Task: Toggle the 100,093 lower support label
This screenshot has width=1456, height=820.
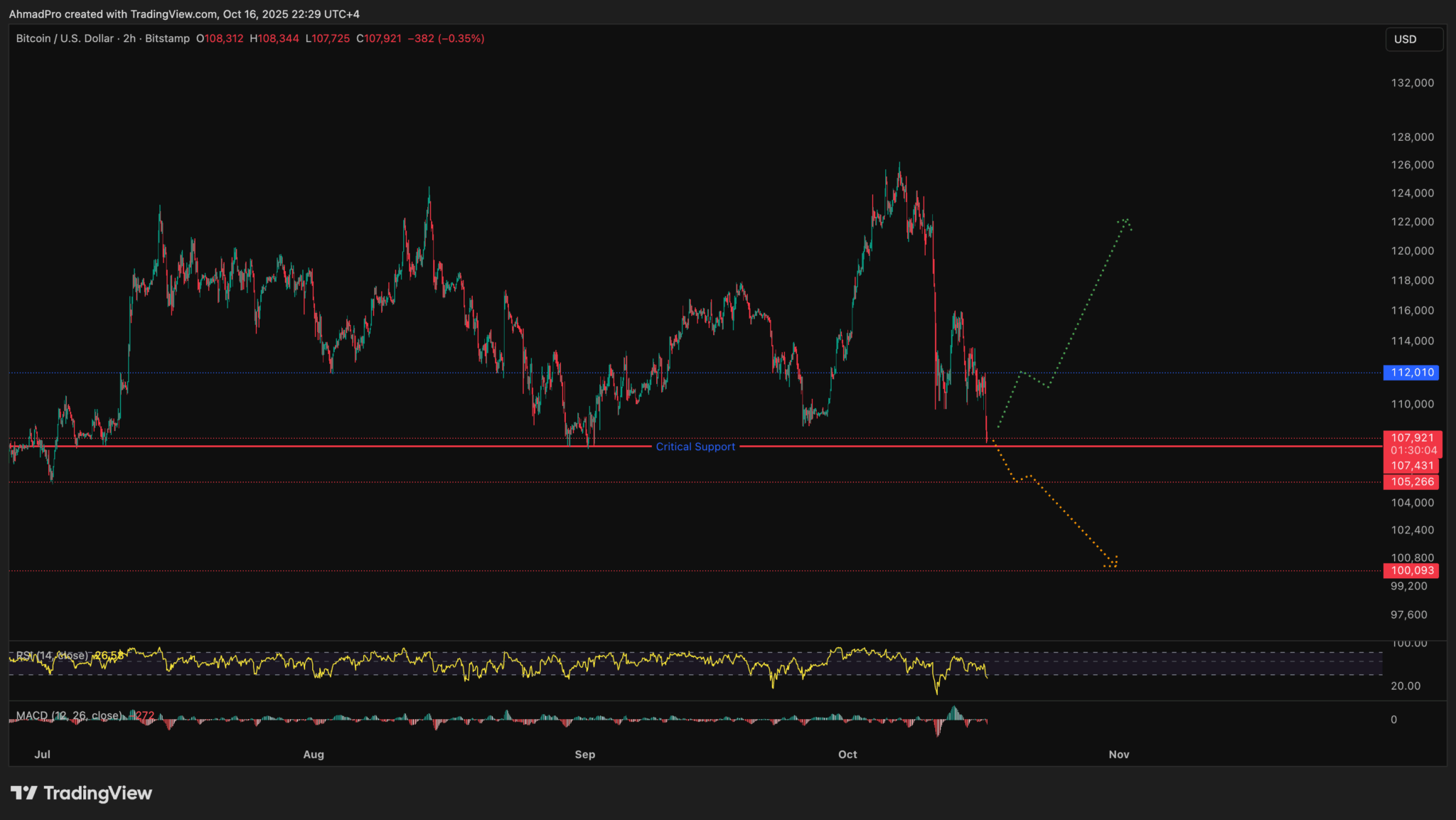Action: click(1411, 570)
